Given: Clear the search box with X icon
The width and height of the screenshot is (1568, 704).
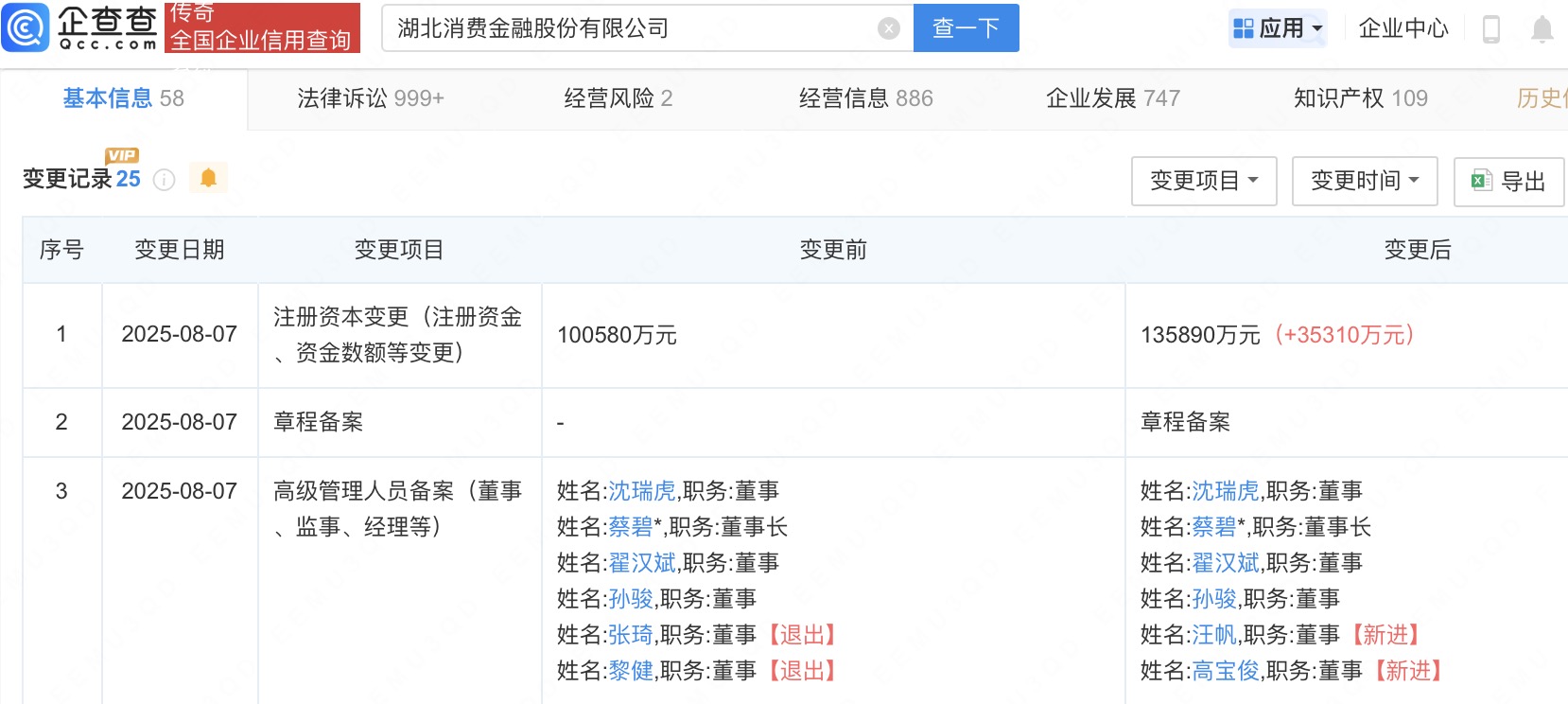Looking at the screenshot, I should point(888,28).
